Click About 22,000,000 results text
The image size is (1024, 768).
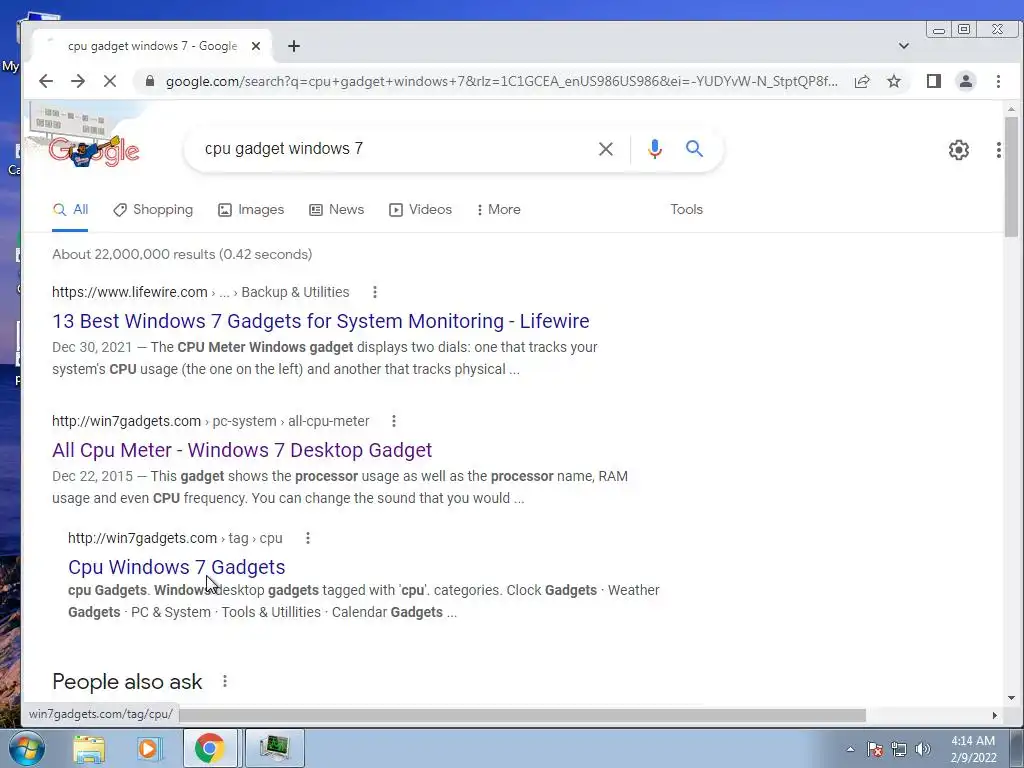tap(182, 254)
